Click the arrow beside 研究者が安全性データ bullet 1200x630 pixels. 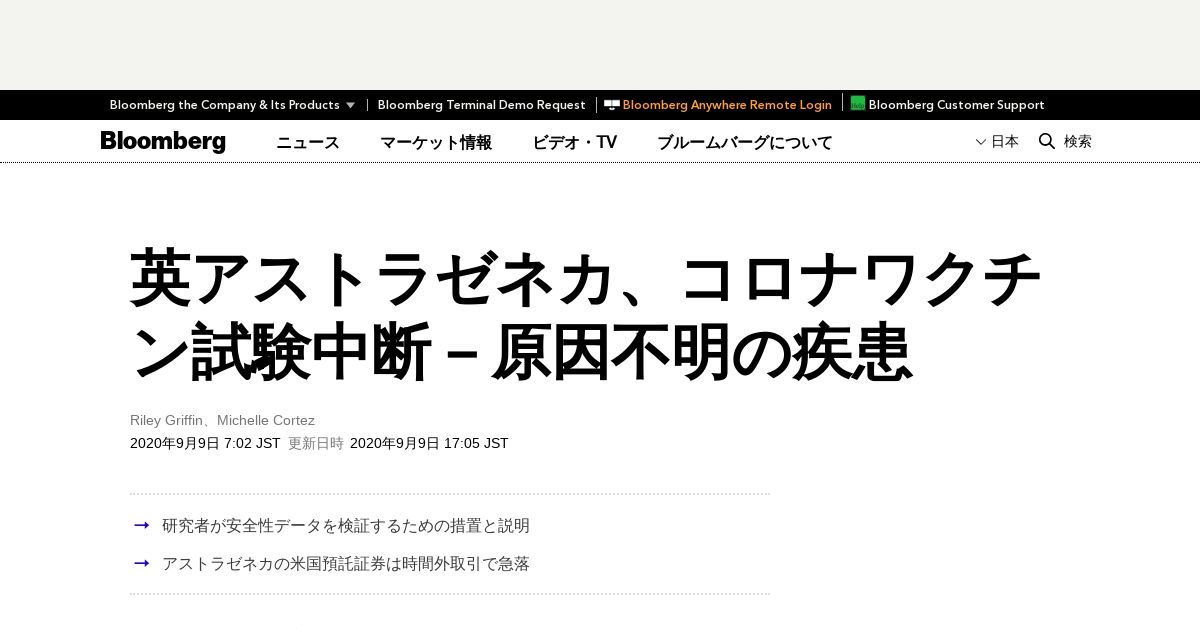142,525
